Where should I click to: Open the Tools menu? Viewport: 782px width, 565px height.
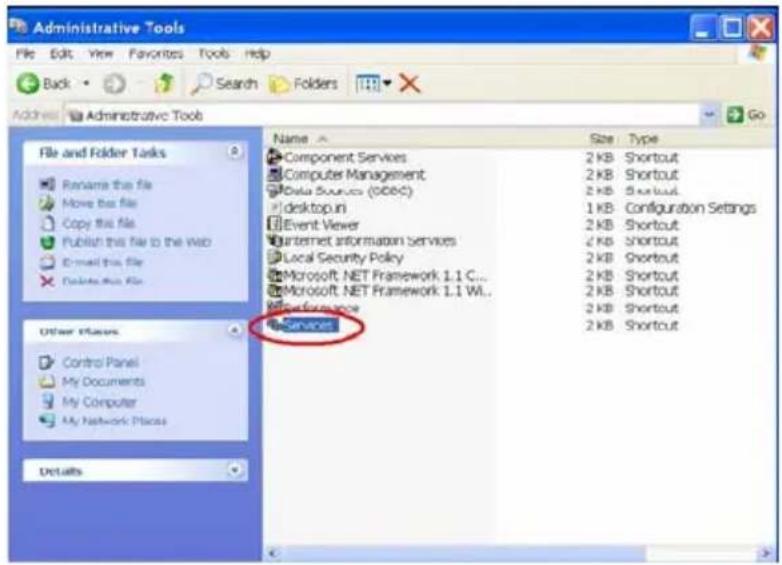[213, 53]
